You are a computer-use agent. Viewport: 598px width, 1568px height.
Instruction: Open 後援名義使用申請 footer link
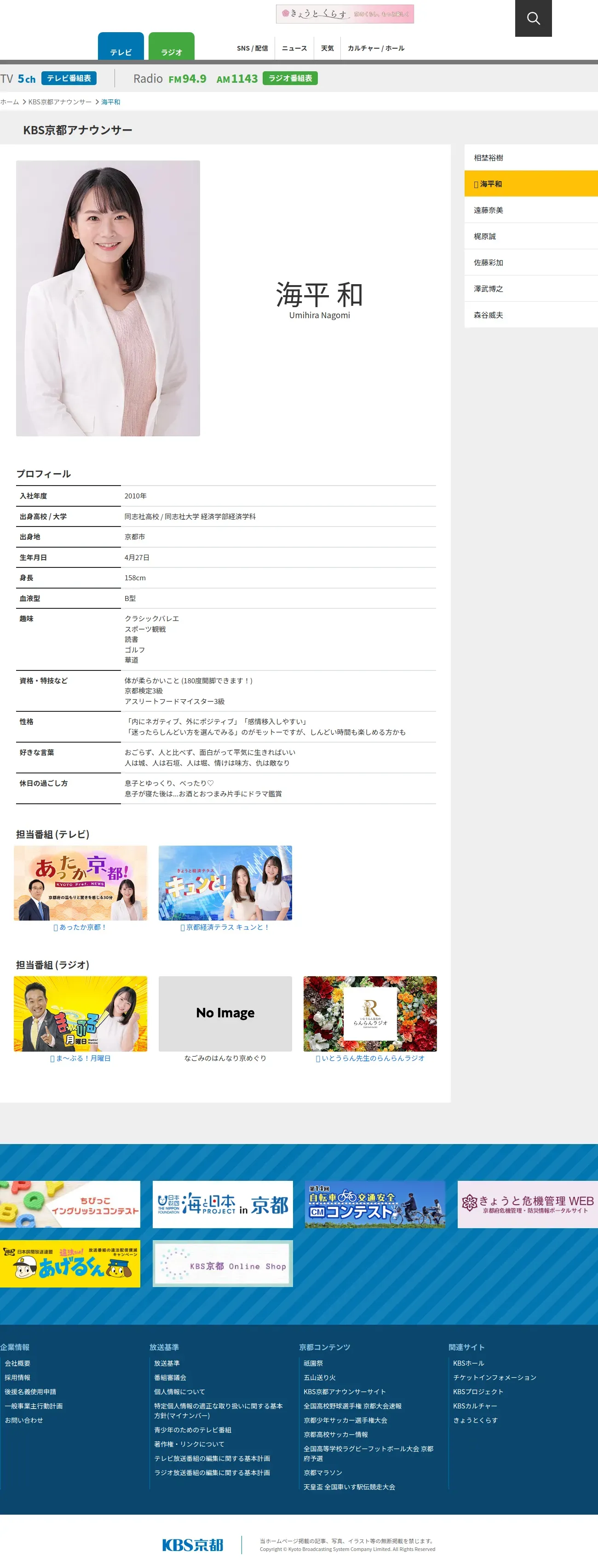(30, 1391)
